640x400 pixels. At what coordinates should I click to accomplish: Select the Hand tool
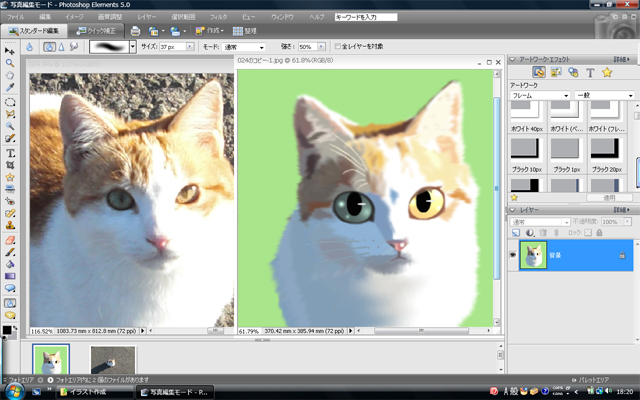(10, 76)
